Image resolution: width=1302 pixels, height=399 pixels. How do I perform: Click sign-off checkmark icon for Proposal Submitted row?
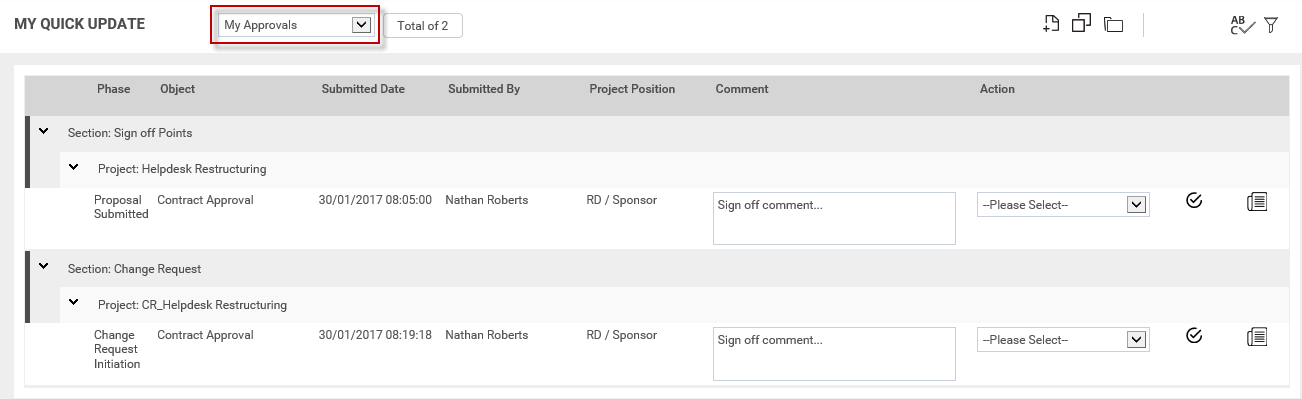tap(1193, 201)
